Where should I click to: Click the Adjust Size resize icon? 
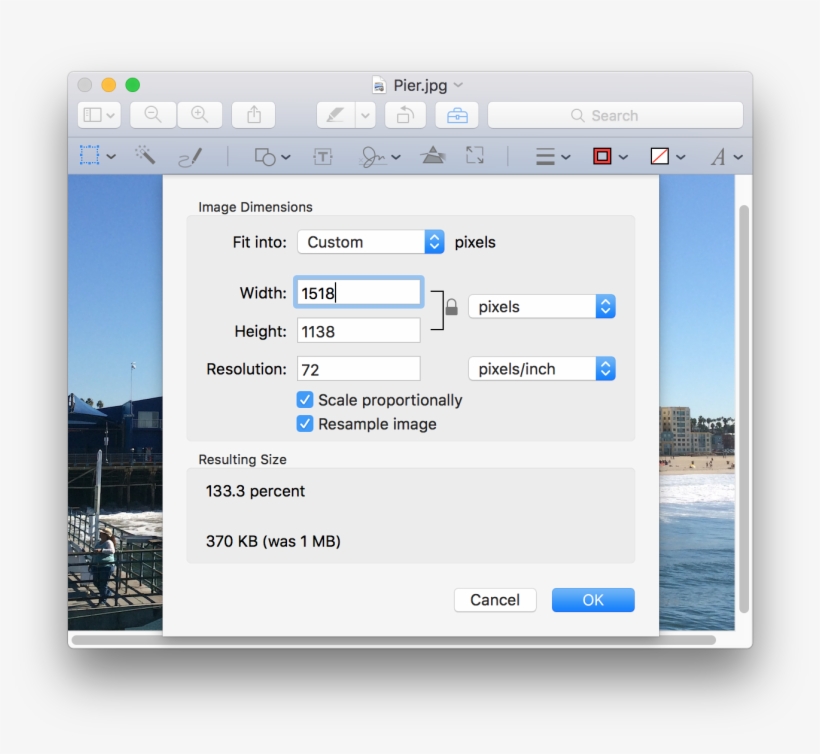pos(474,156)
